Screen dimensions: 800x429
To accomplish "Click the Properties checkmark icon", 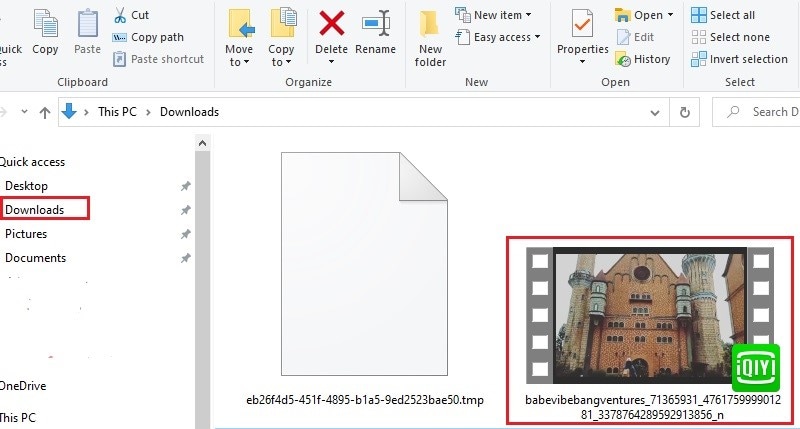I will point(582,23).
